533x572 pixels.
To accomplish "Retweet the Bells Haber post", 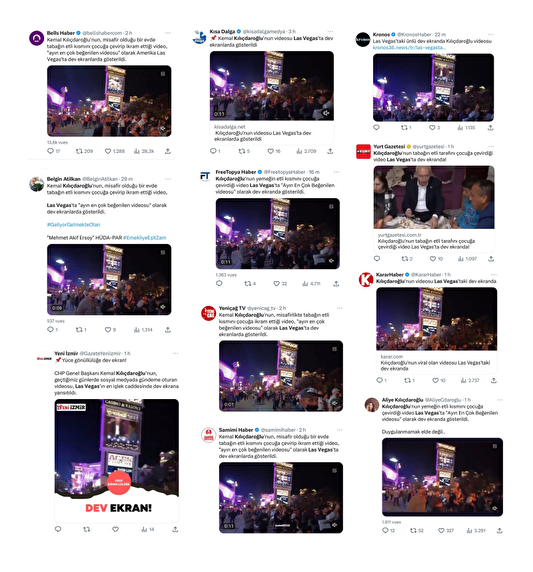I will [79, 151].
